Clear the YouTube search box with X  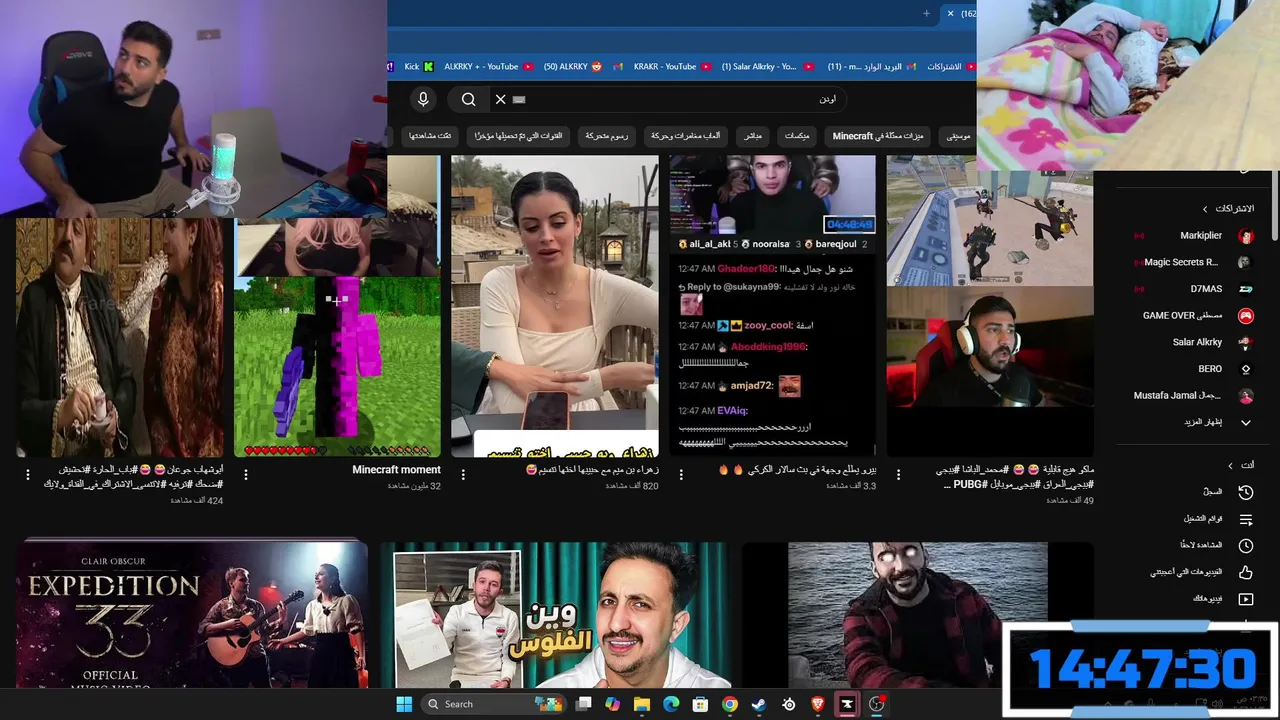tap(500, 99)
